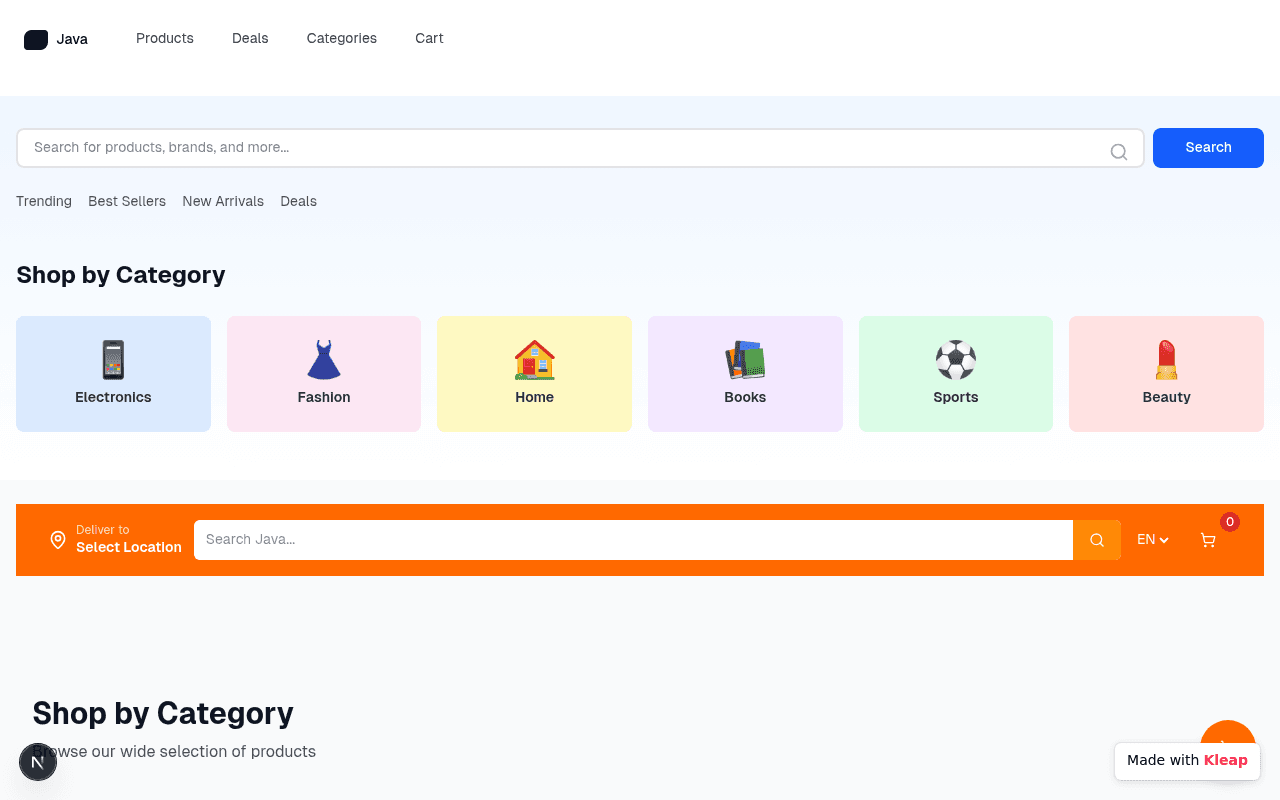Select the Deals link below the search bar
1280x800 pixels.
coord(298,201)
